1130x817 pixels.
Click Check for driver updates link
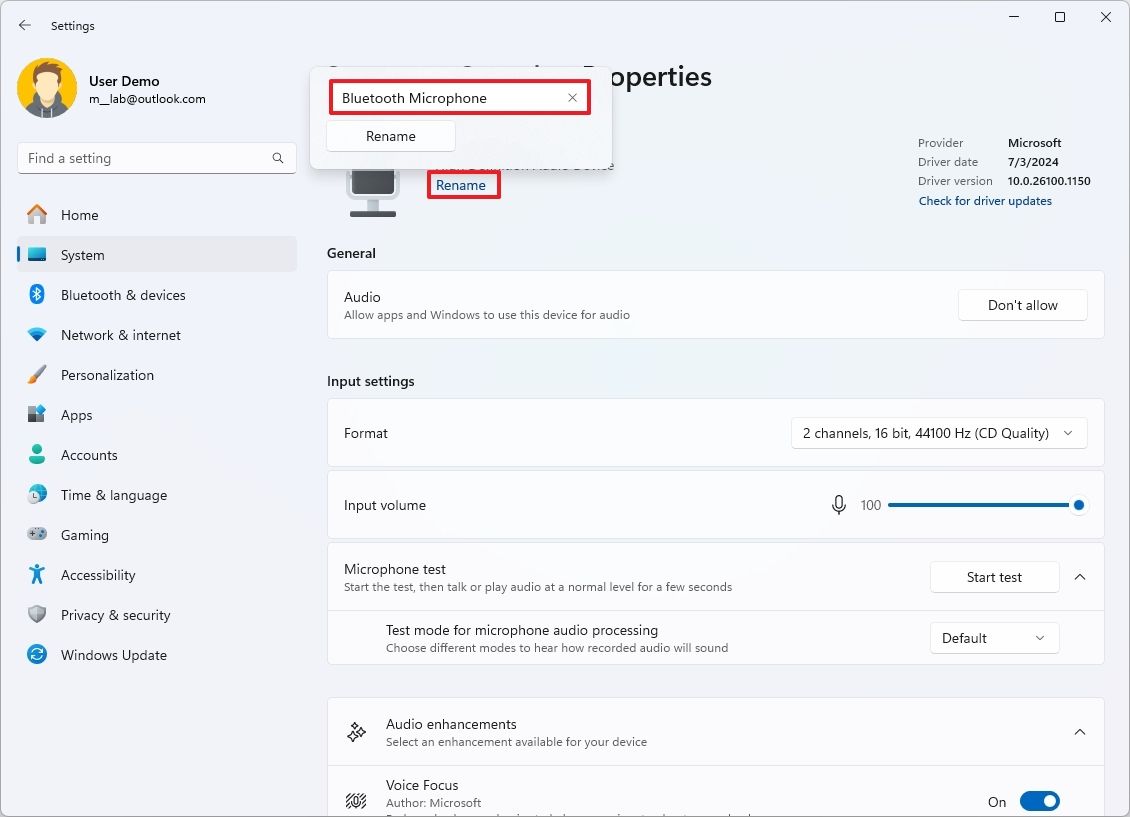(x=985, y=201)
